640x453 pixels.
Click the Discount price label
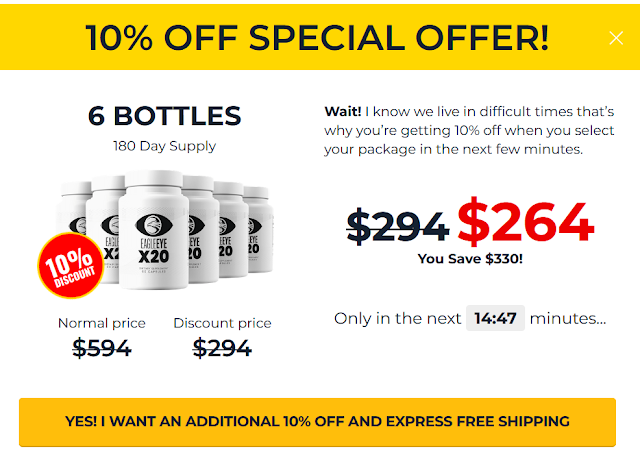click(222, 323)
